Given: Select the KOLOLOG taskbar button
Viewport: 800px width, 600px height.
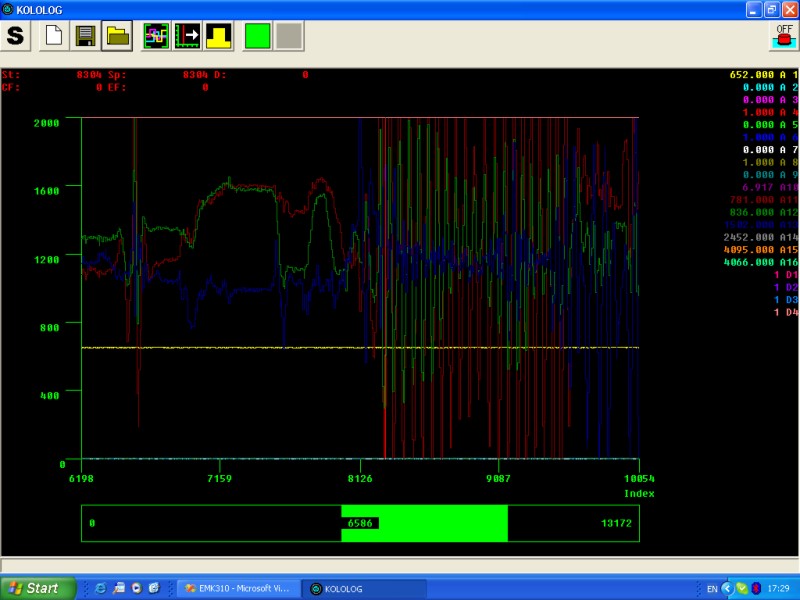Looking at the screenshot, I should pos(363,589).
